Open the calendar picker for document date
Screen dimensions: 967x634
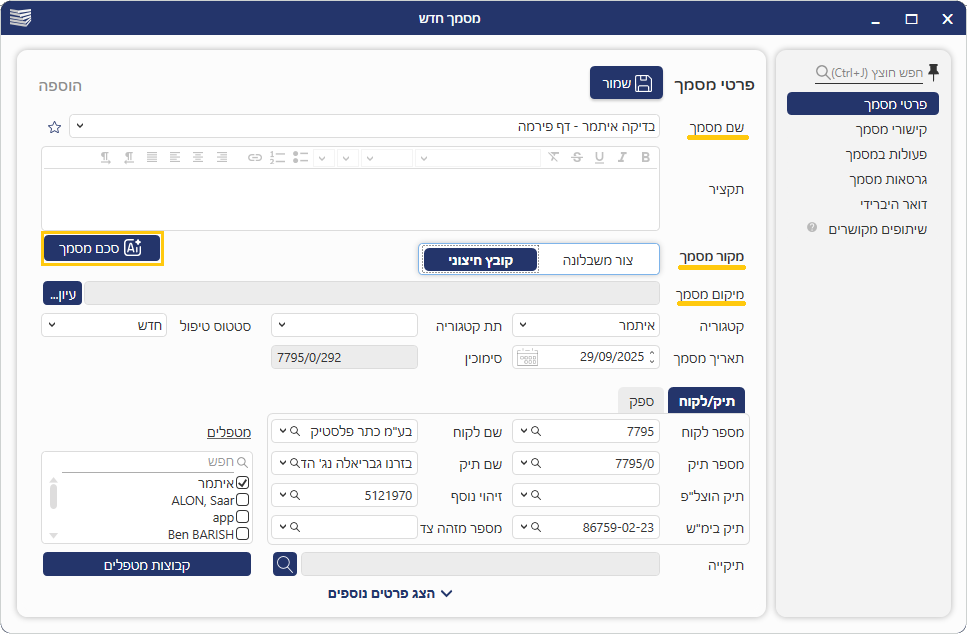[527, 357]
